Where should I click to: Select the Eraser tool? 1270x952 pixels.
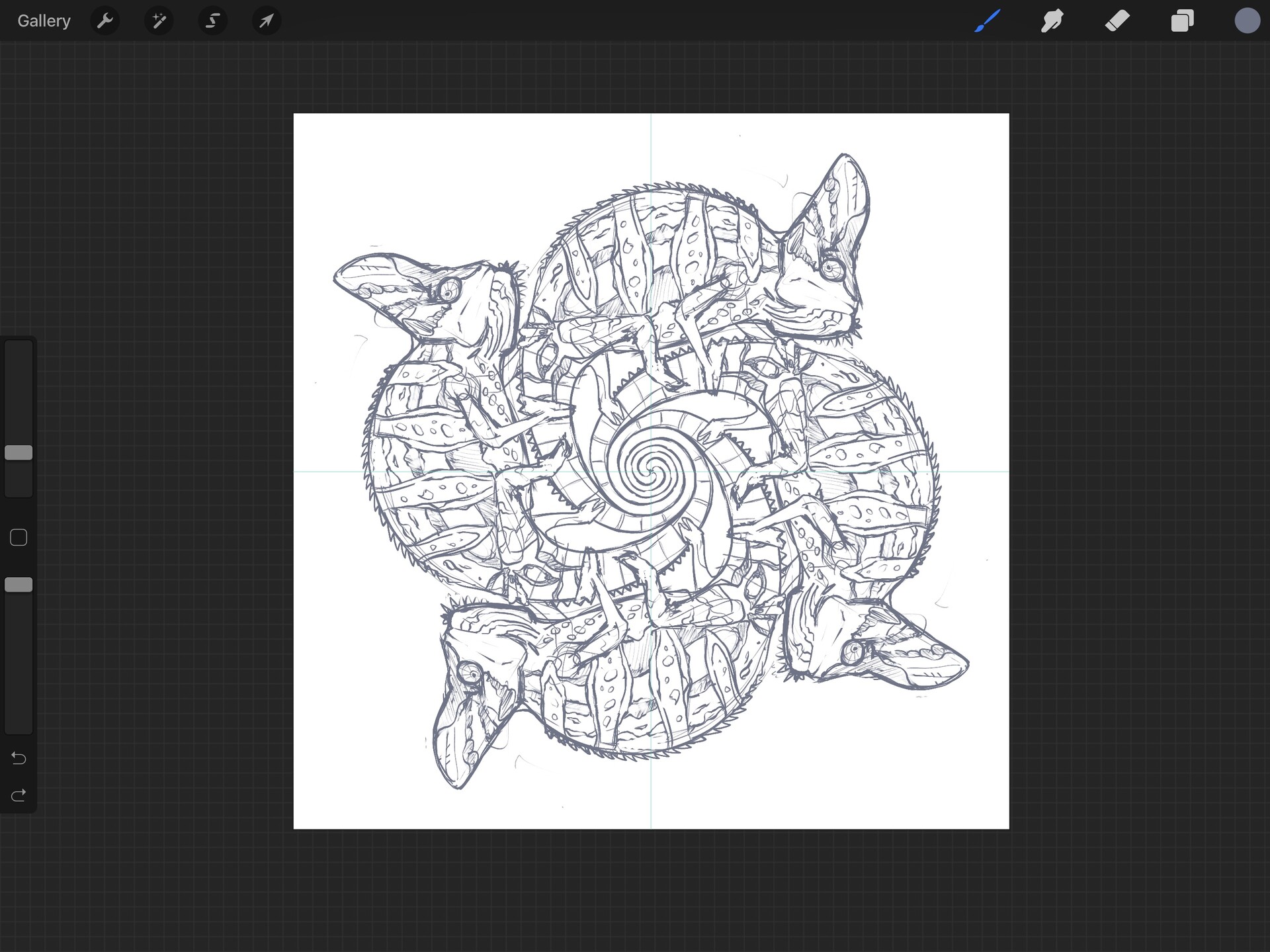coord(1117,21)
